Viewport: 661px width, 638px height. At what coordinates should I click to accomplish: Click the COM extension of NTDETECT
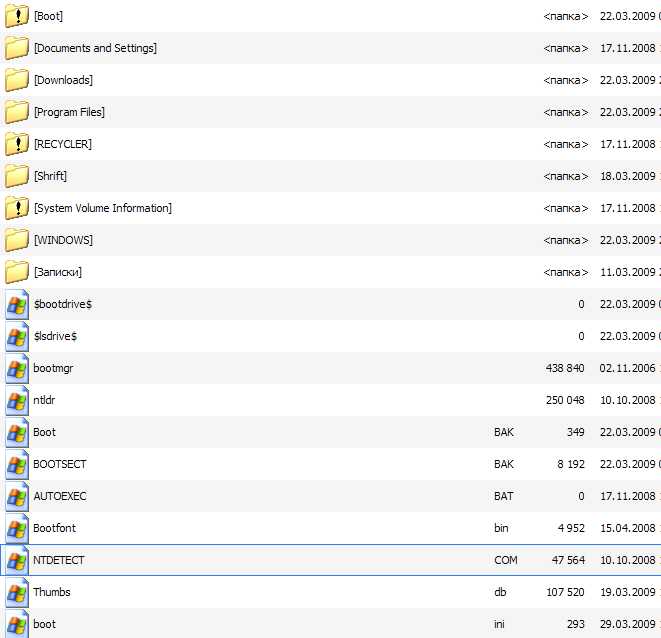(506, 561)
